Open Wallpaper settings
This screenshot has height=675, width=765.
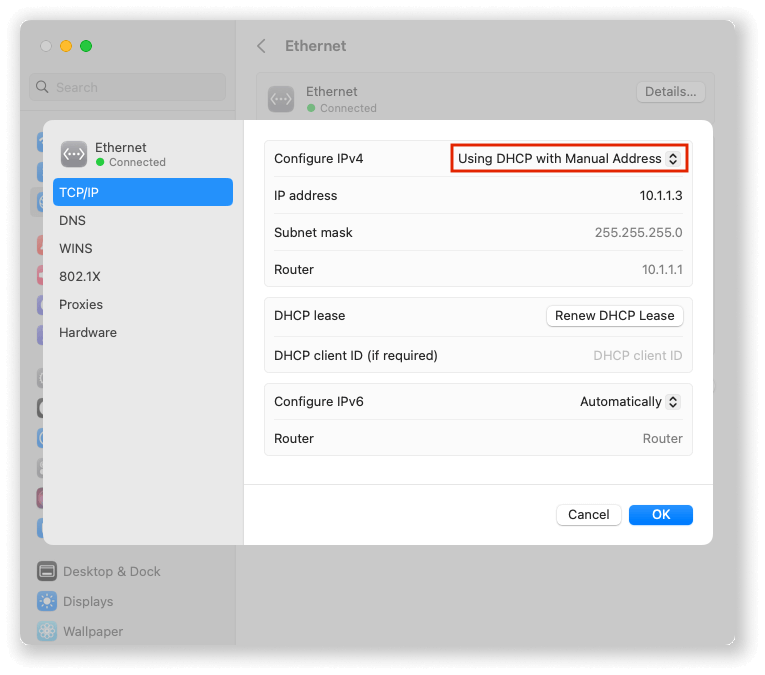point(80,632)
